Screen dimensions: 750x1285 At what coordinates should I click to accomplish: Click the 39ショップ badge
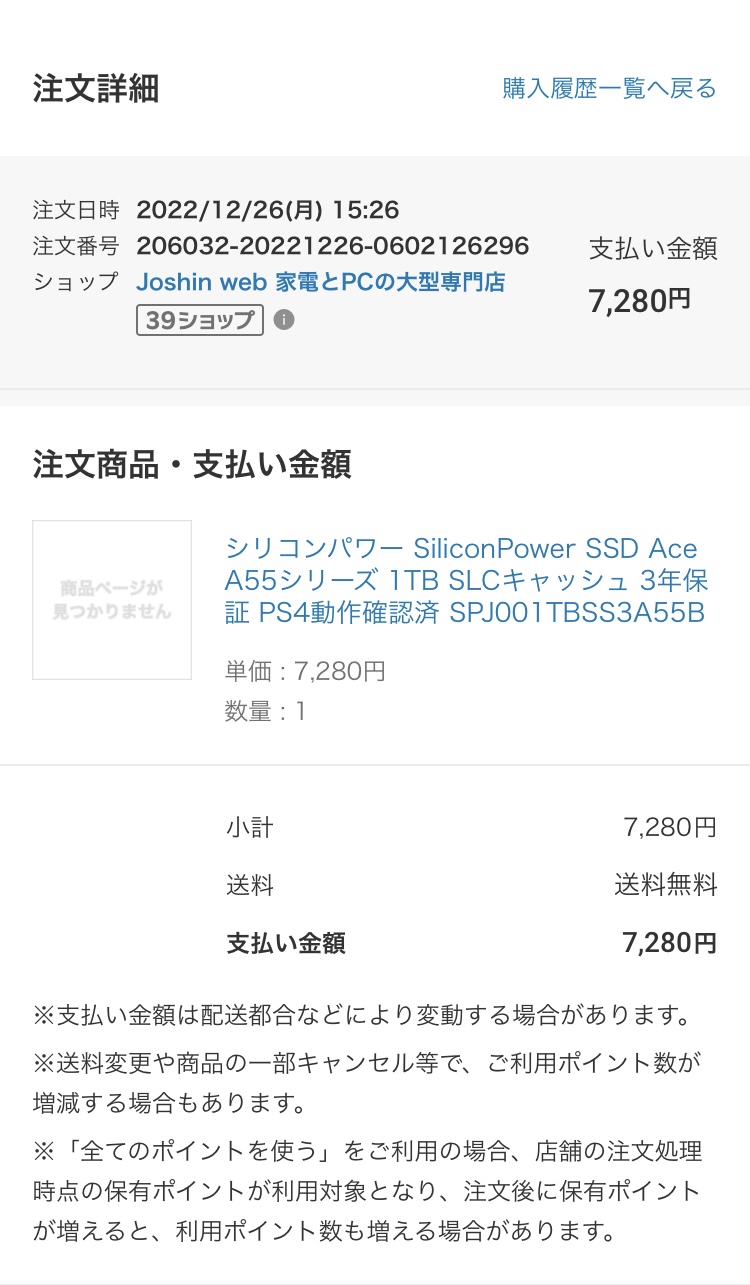pos(200,320)
